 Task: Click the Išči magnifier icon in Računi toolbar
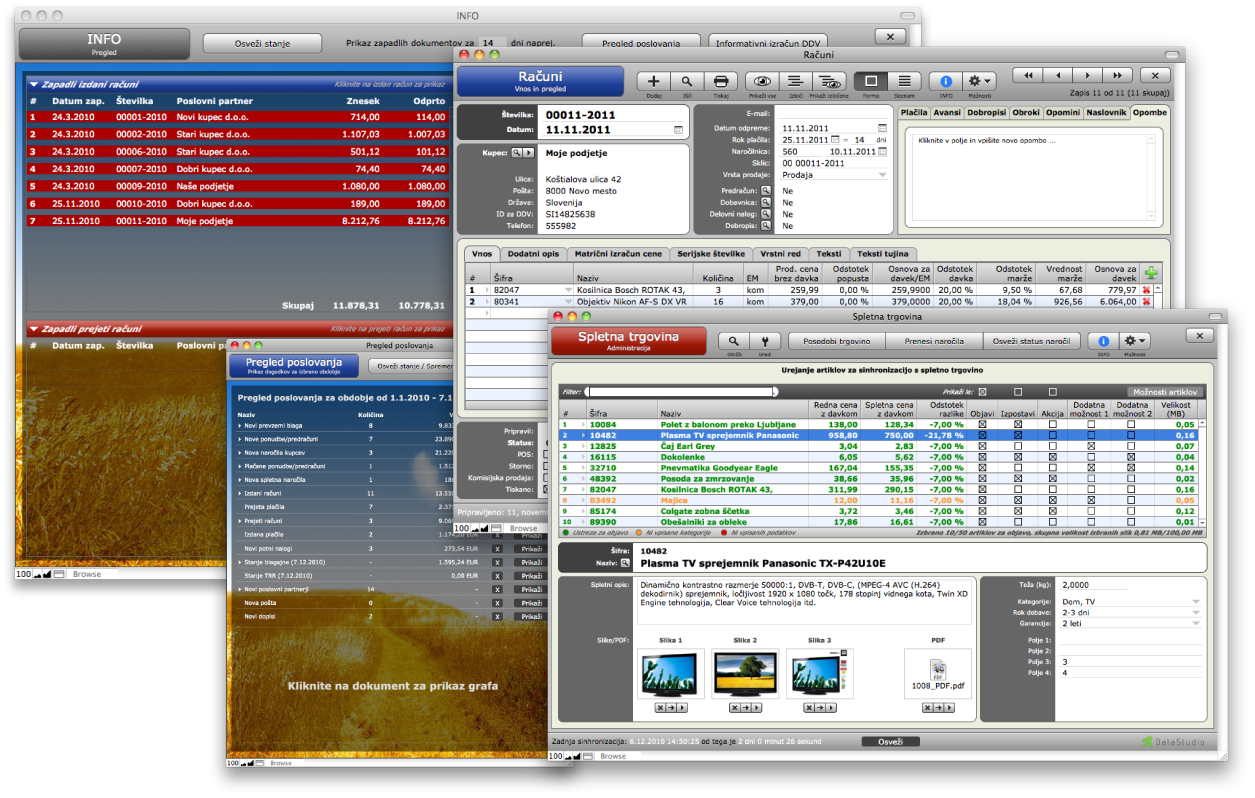click(686, 81)
